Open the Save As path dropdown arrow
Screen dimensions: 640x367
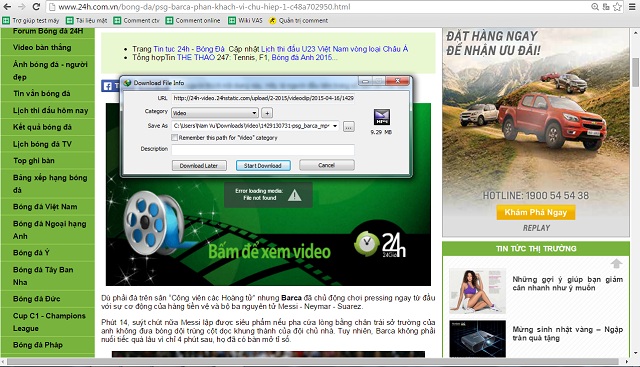tap(335, 126)
